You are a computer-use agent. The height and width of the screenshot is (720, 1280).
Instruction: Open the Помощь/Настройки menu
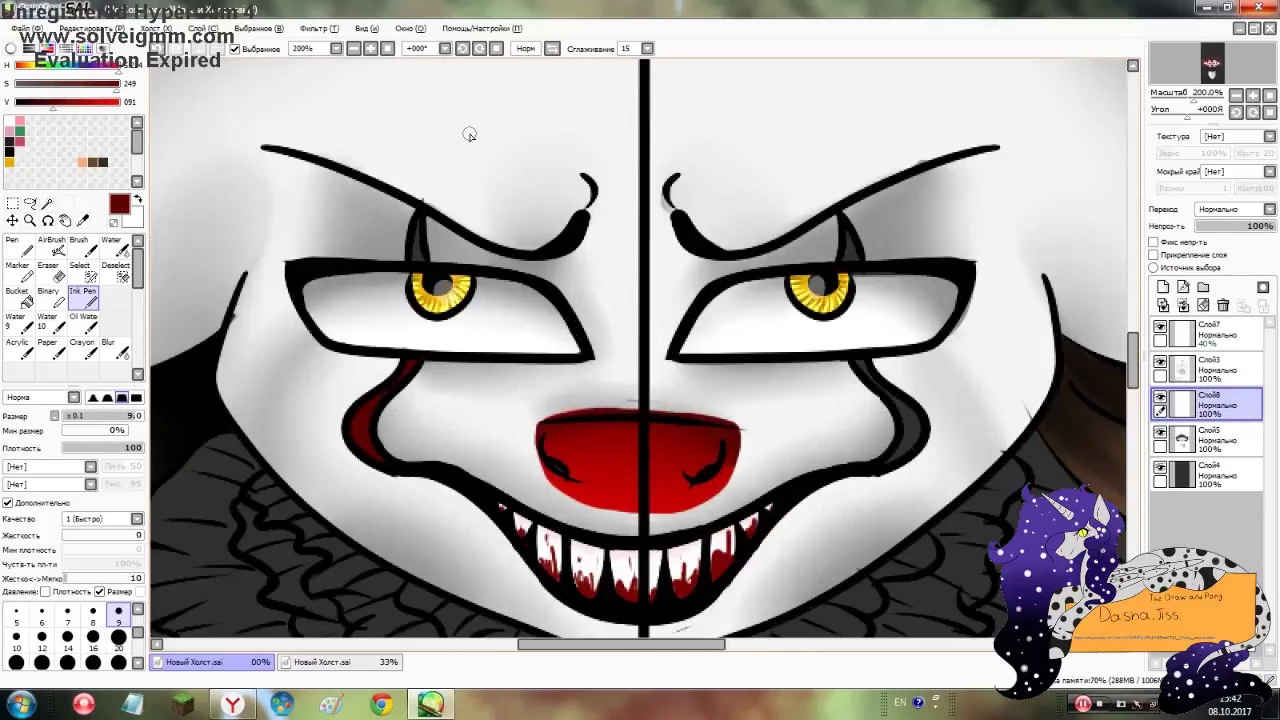[x=481, y=28]
